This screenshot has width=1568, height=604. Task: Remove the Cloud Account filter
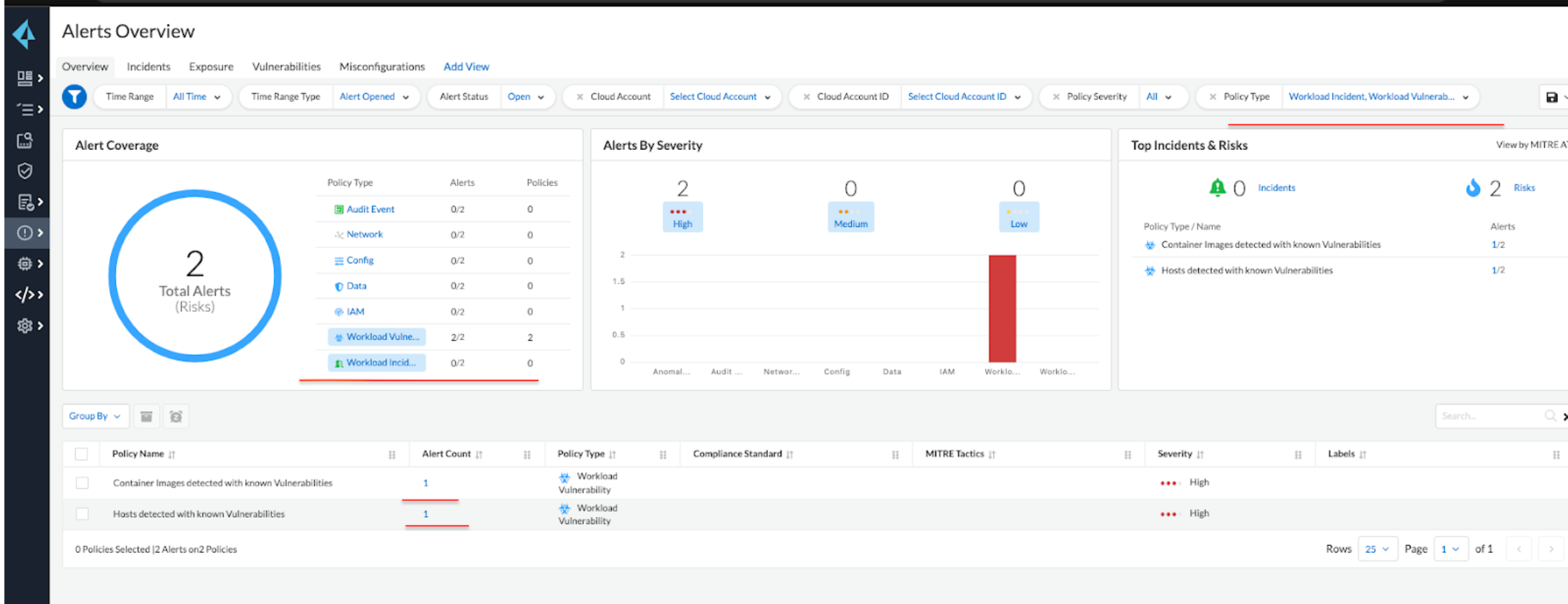(x=580, y=97)
